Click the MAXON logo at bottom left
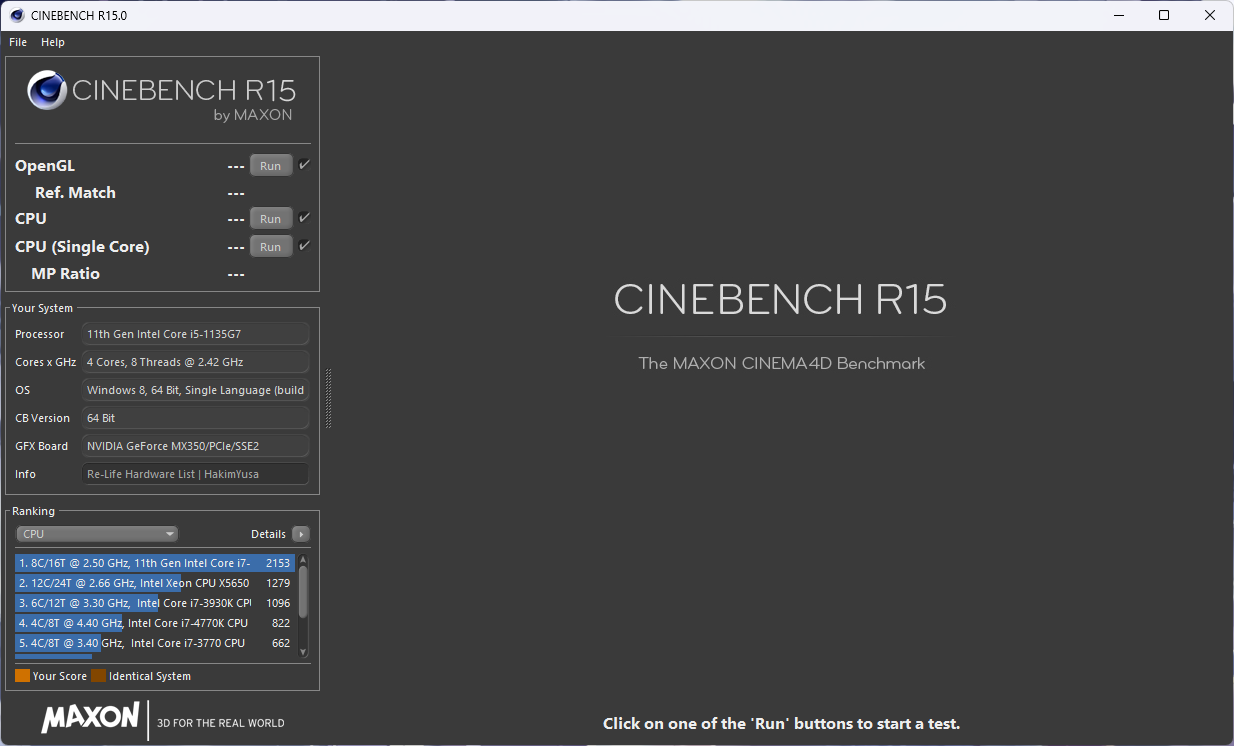1234x746 pixels. [90, 717]
